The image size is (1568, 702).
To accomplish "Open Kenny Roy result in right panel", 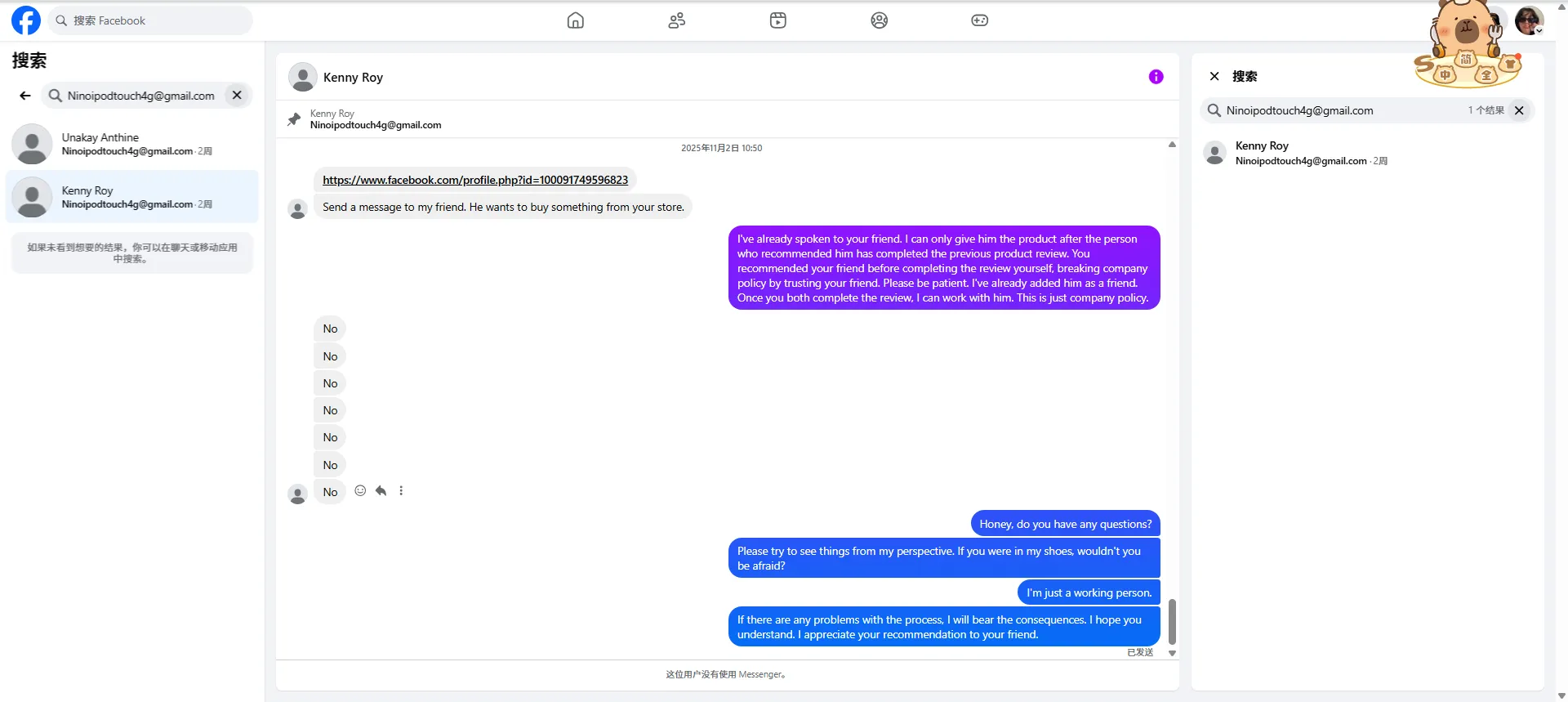I will tap(1367, 153).
